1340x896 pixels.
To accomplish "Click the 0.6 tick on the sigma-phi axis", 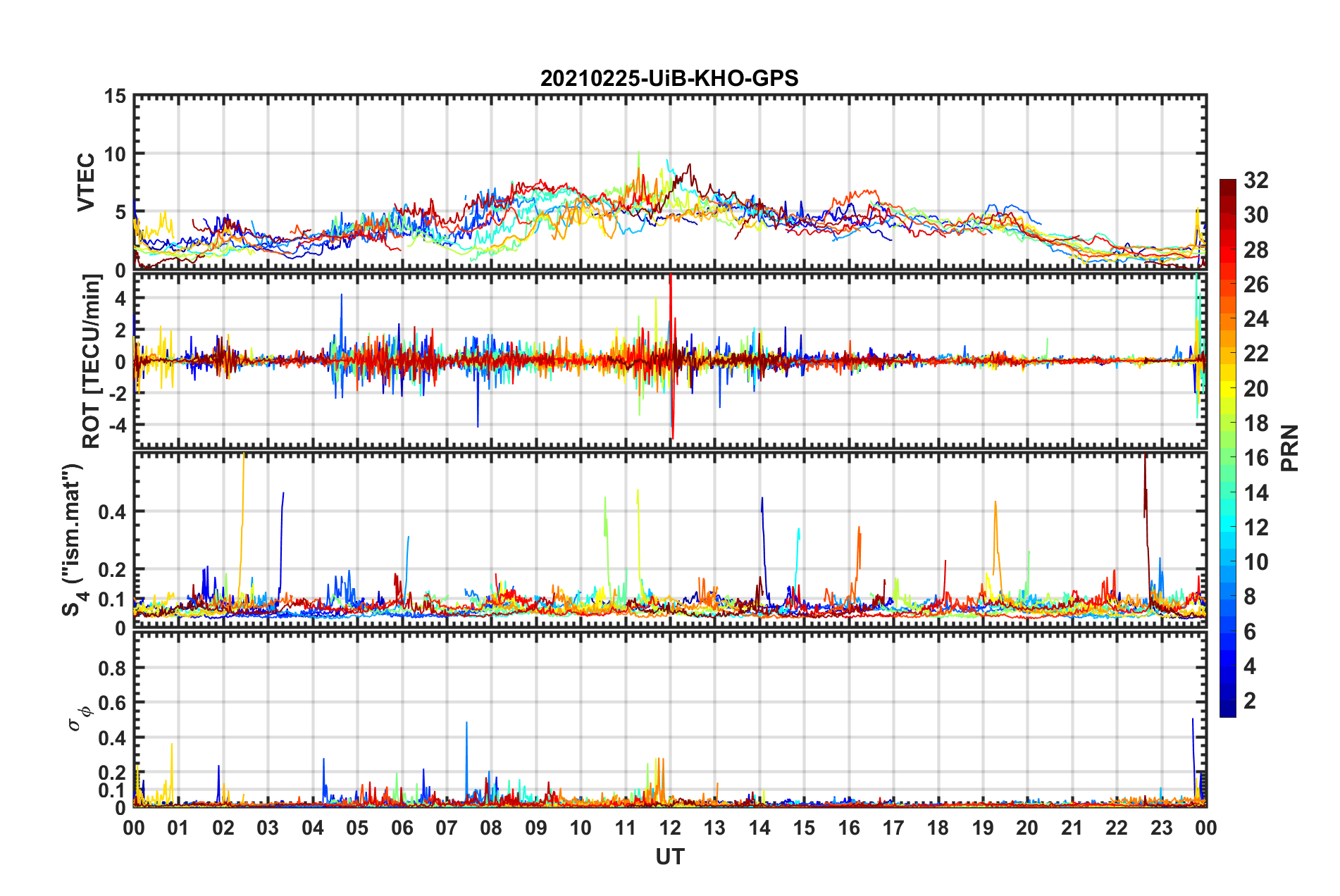I will (113, 703).
